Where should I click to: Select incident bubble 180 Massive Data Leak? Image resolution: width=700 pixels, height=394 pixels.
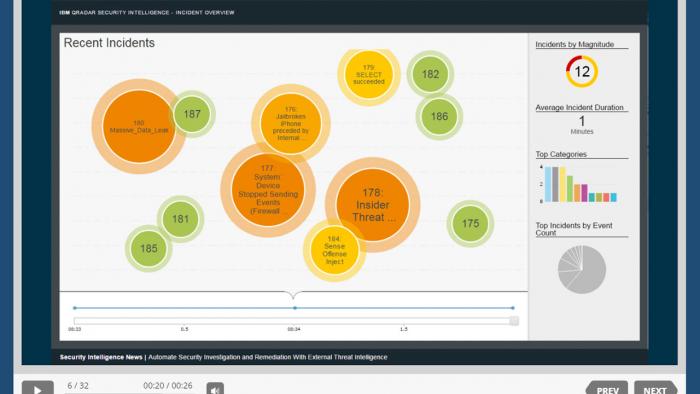(139, 126)
